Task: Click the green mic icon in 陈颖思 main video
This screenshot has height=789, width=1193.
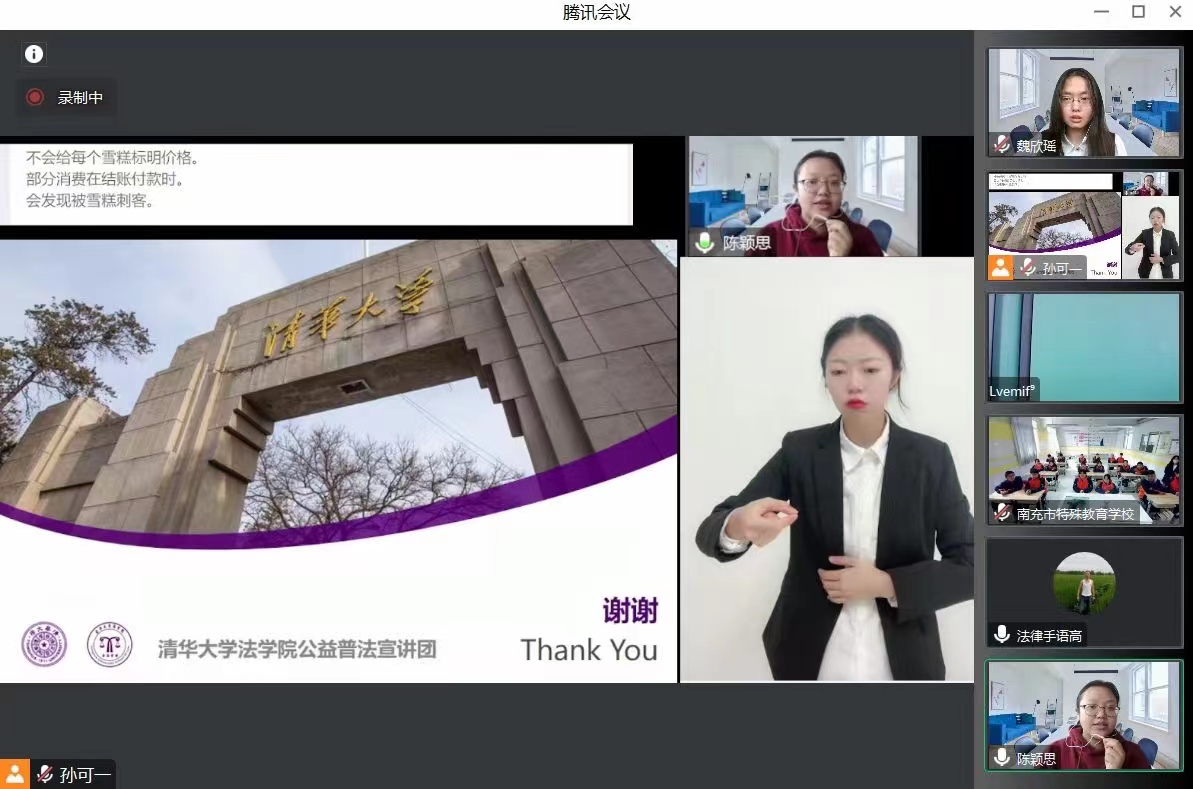Action: (x=707, y=242)
